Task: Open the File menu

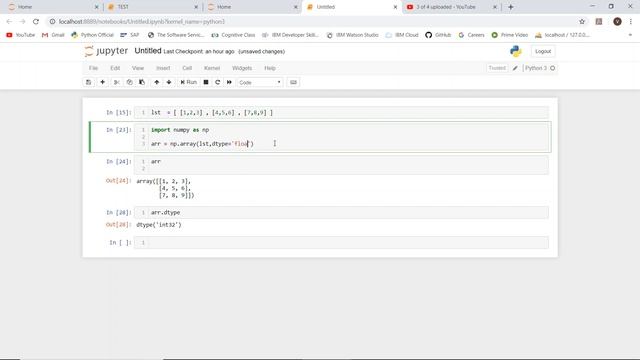Action: tap(93, 68)
